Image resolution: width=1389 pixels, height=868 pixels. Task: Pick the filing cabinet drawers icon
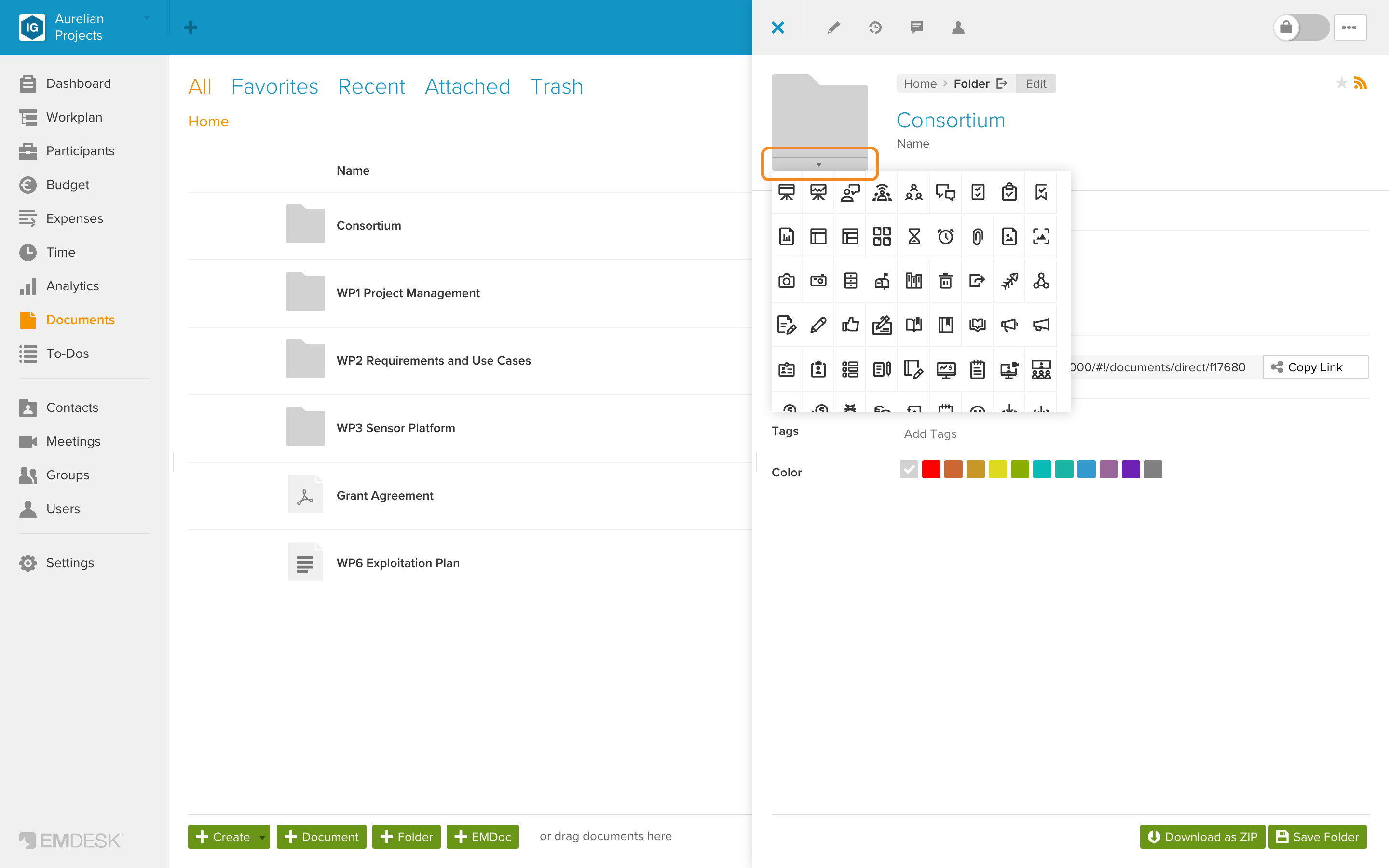pyautogui.click(x=850, y=281)
